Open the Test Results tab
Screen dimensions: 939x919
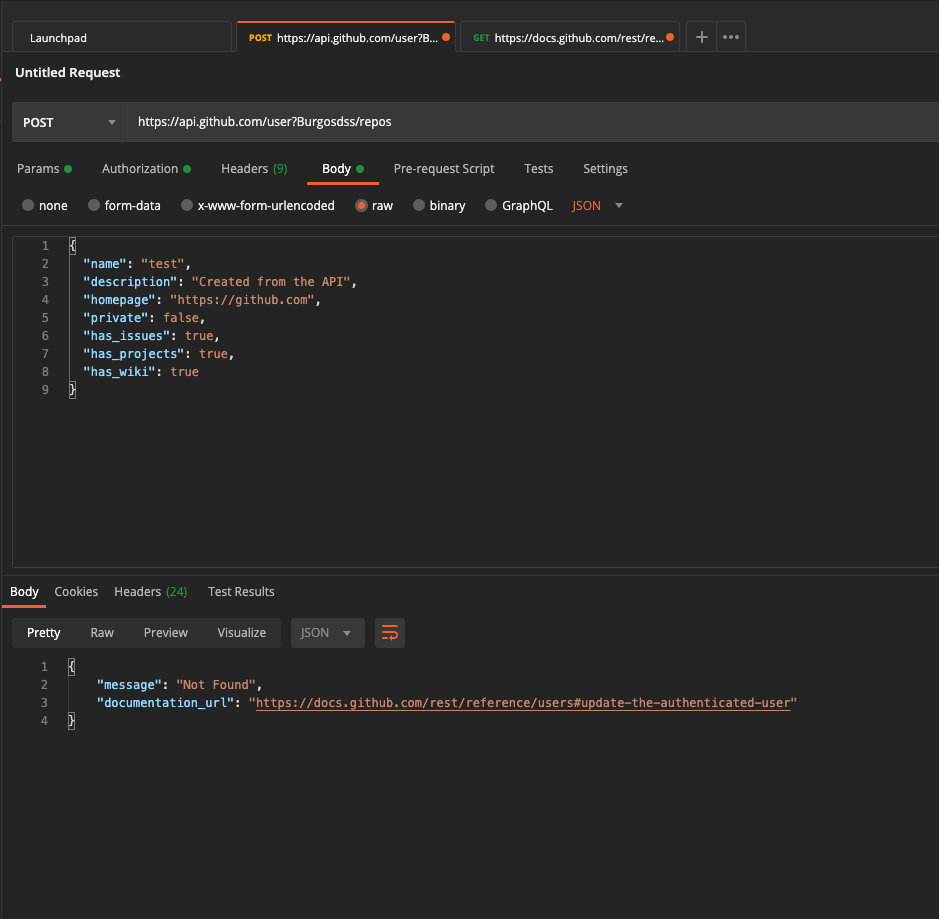click(241, 592)
